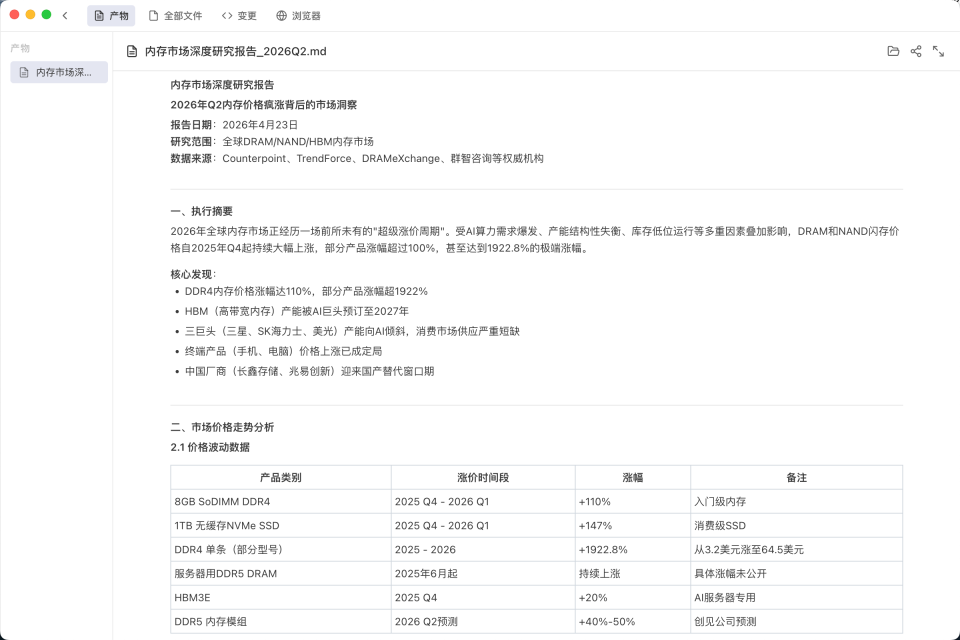960x640 pixels.
Task: Click the +1922.8% cell in the price table
Action: pos(631,549)
